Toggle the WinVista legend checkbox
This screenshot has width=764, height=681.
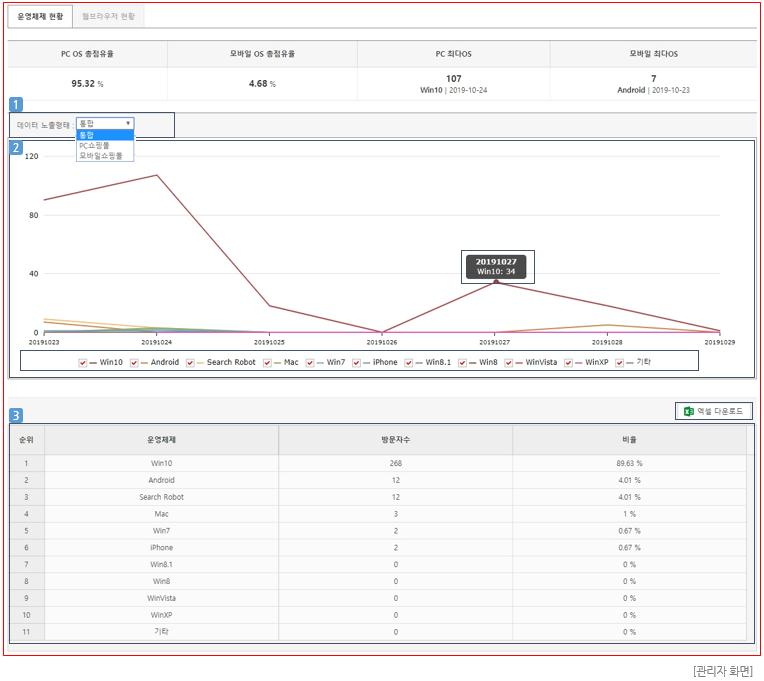pyautogui.click(x=509, y=363)
